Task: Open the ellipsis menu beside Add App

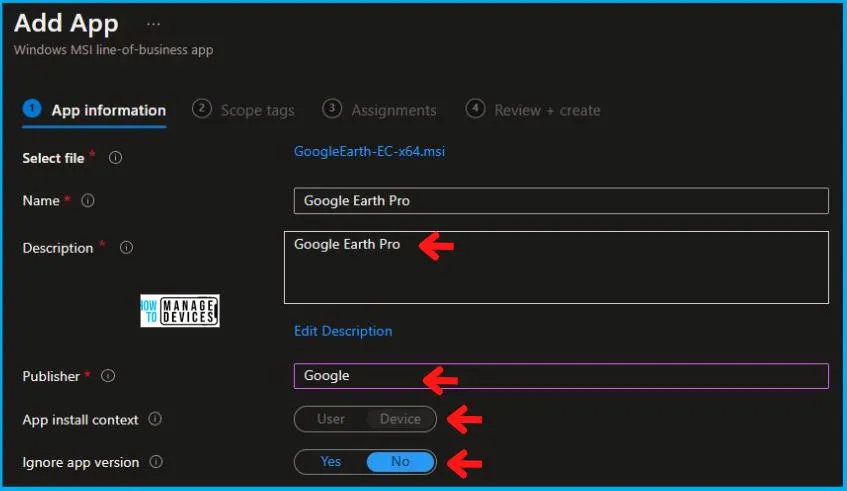Action: [x=153, y=24]
